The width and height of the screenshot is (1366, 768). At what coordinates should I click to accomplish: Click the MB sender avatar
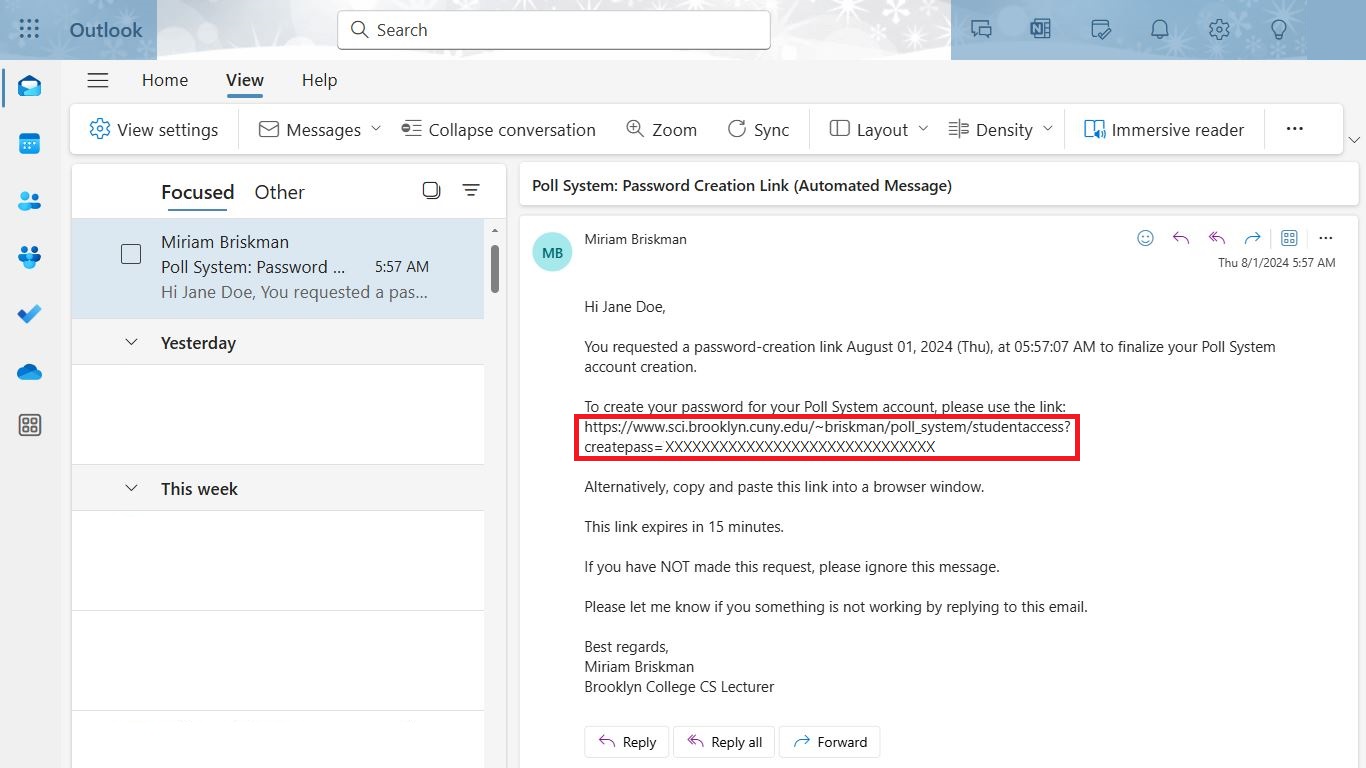click(552, 252)
